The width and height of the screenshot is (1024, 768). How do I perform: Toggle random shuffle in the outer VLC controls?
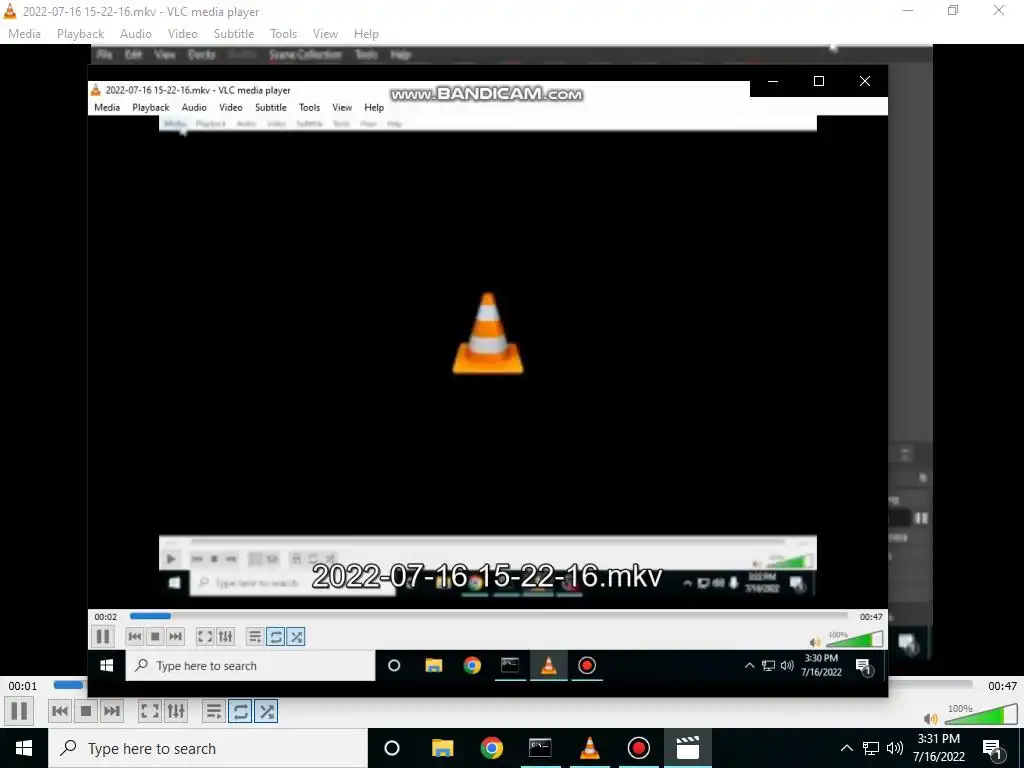pos(266,711)
